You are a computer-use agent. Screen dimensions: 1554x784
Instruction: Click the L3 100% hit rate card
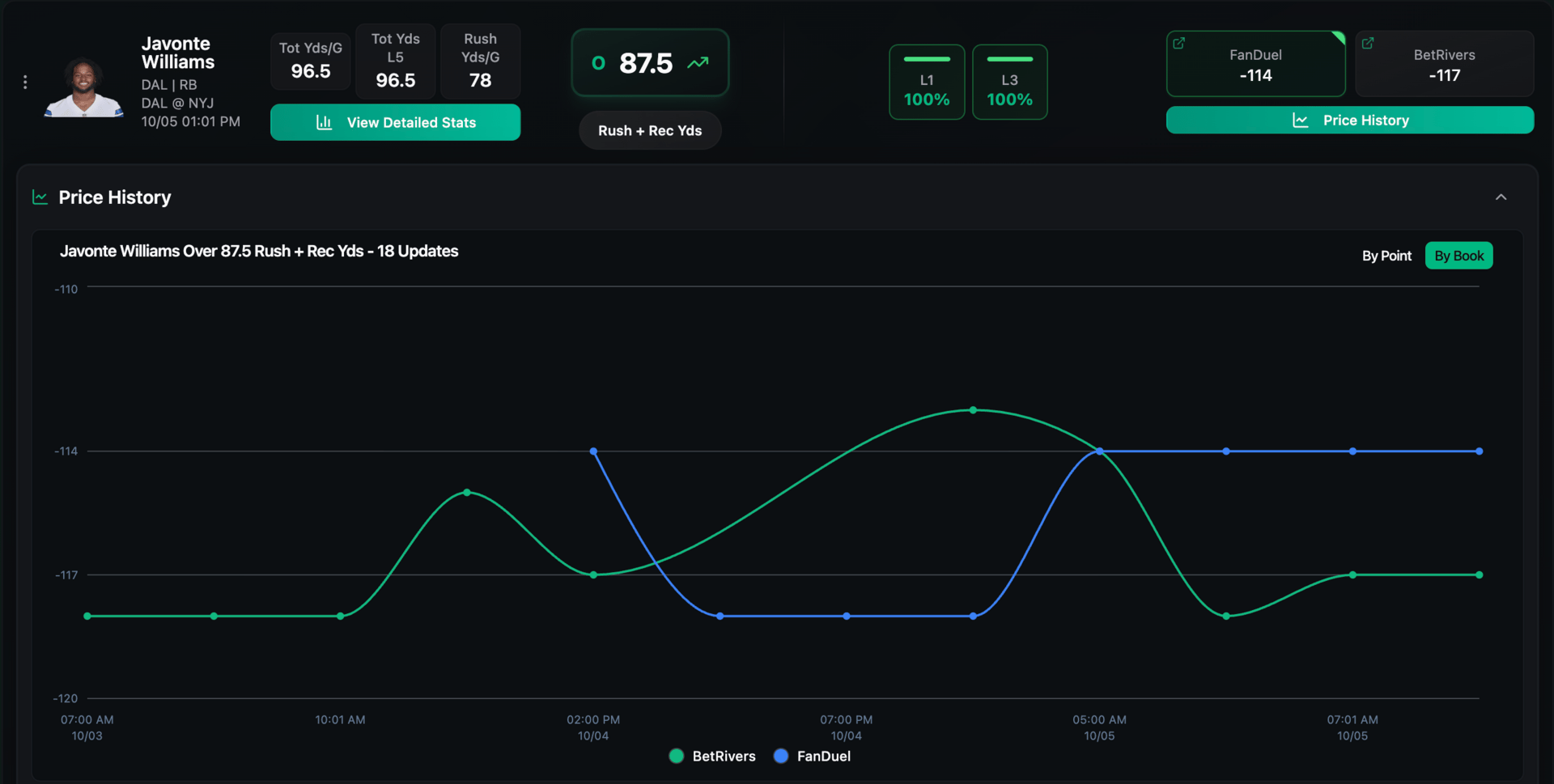[1009, 82]
